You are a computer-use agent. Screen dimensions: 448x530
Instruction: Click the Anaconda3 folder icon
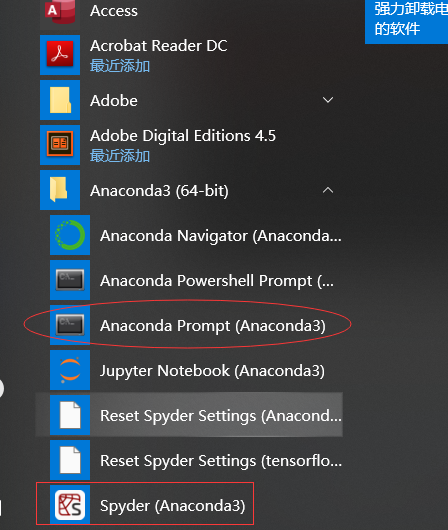60,190
